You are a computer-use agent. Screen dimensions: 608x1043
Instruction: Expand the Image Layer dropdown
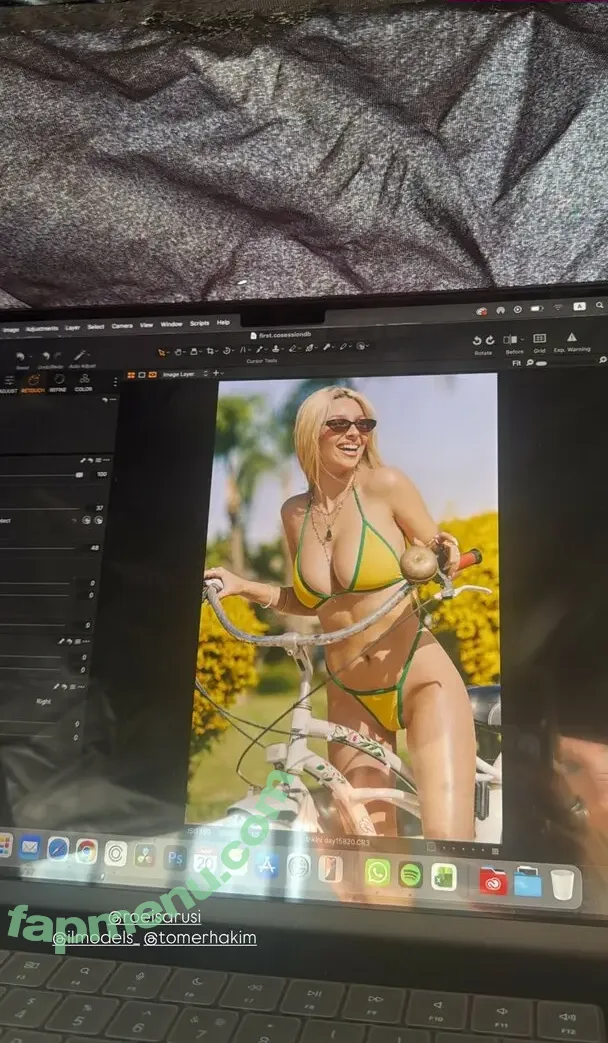click(185, 373)
